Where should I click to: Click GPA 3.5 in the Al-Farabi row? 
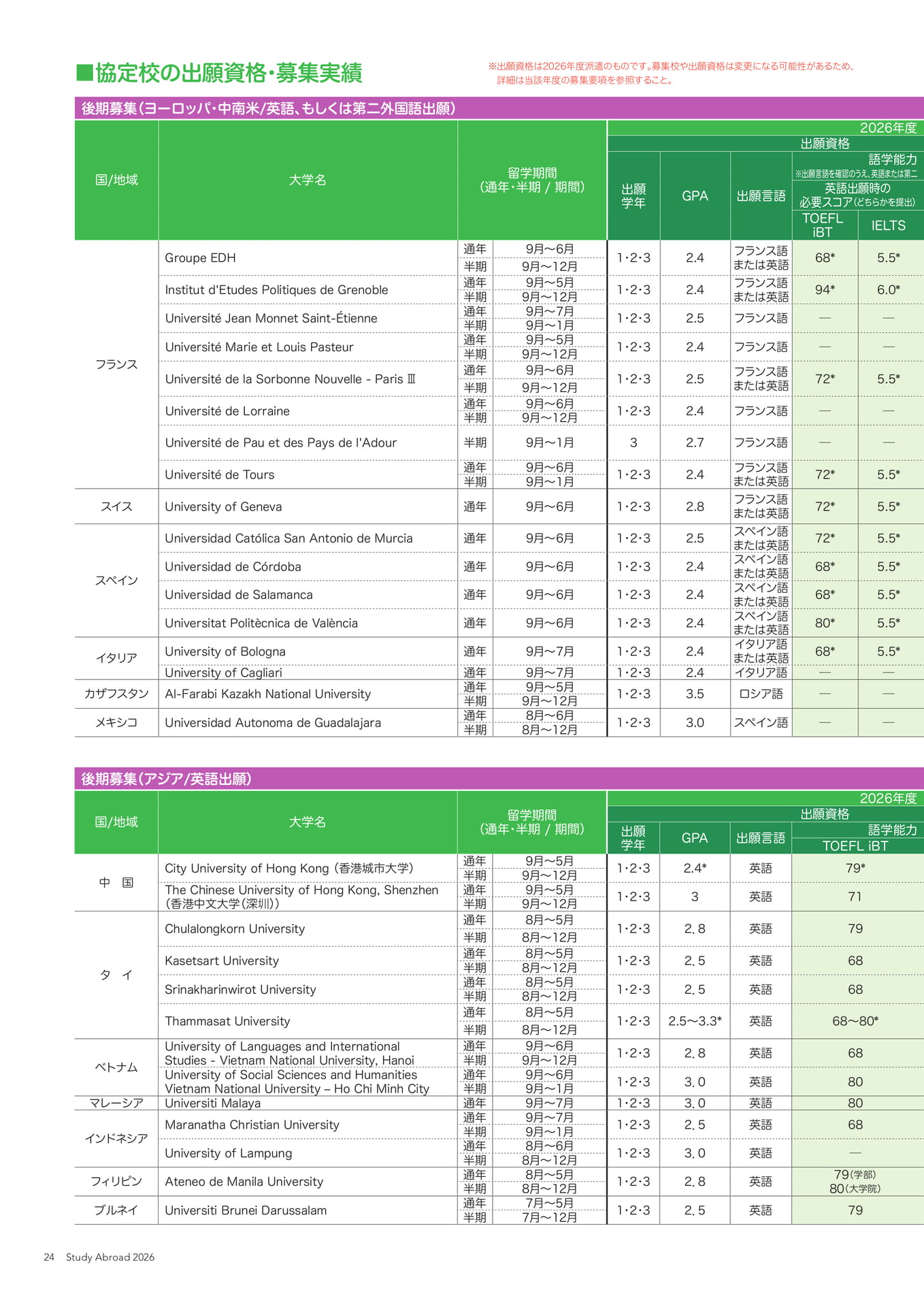coord(695,694)
